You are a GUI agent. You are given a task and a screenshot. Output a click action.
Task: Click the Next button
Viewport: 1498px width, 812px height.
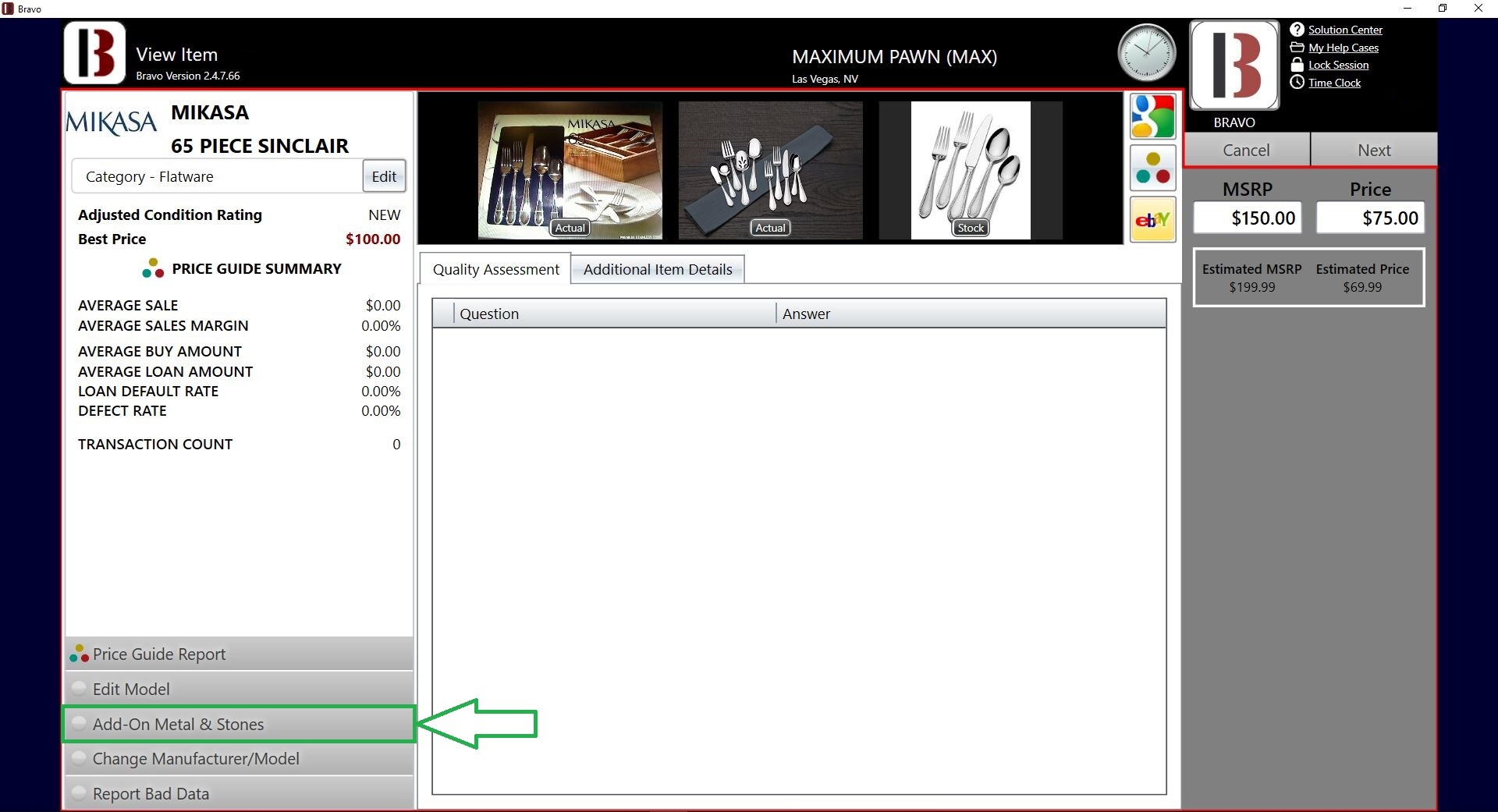click(x=1374, y=150)
